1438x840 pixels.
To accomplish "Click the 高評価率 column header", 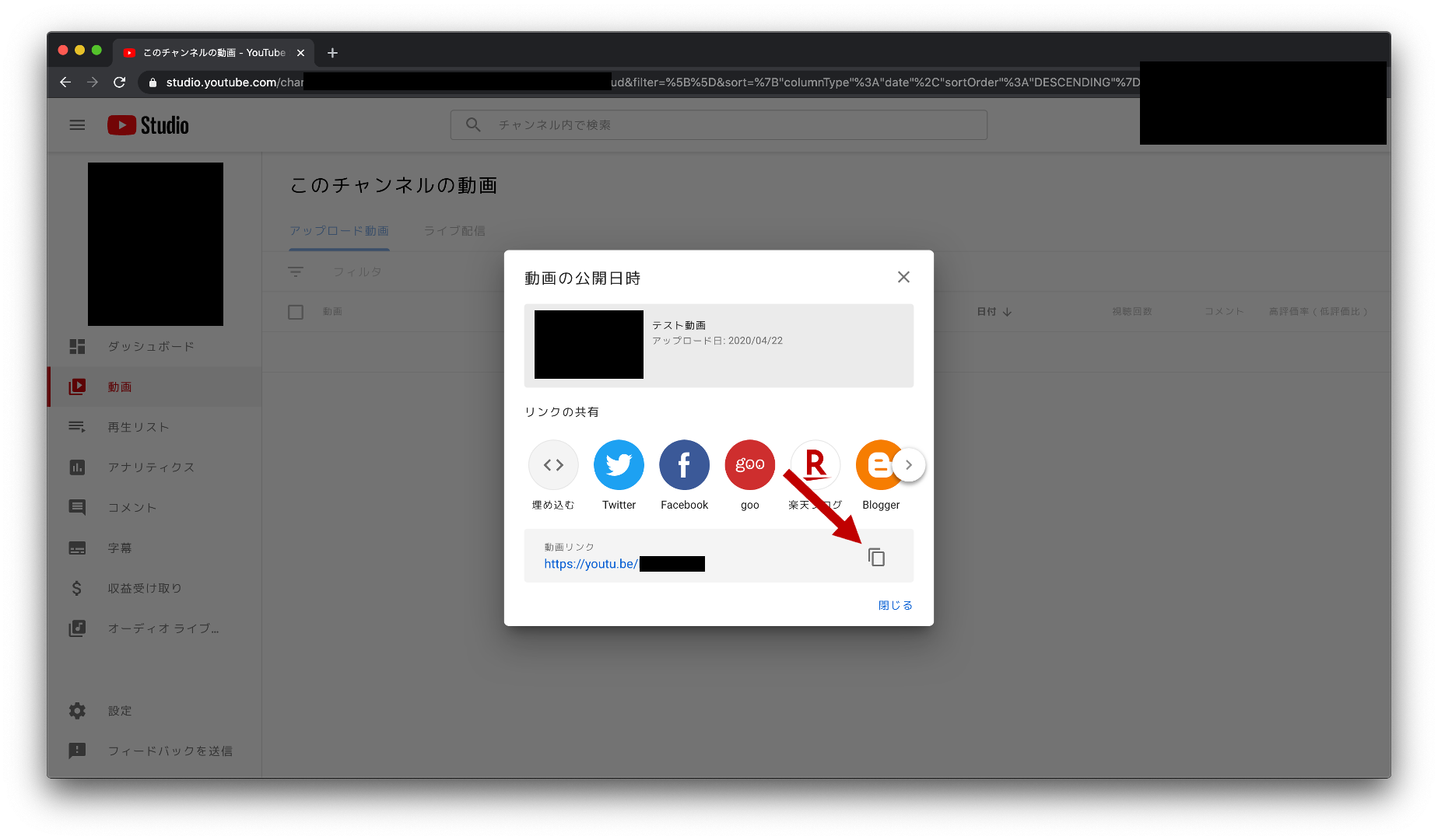I will [x=1318, y=311].
